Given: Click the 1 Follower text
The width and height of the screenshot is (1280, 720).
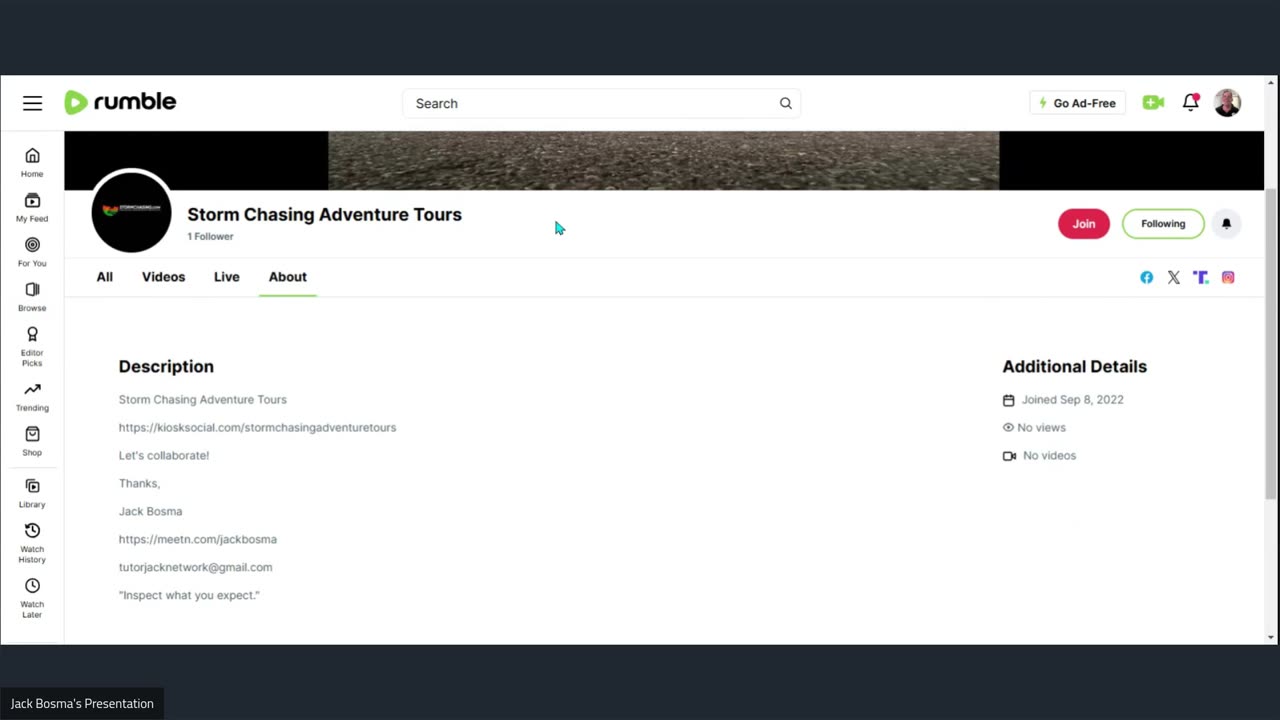Looking at the screenshot, I should pos(210,237).
